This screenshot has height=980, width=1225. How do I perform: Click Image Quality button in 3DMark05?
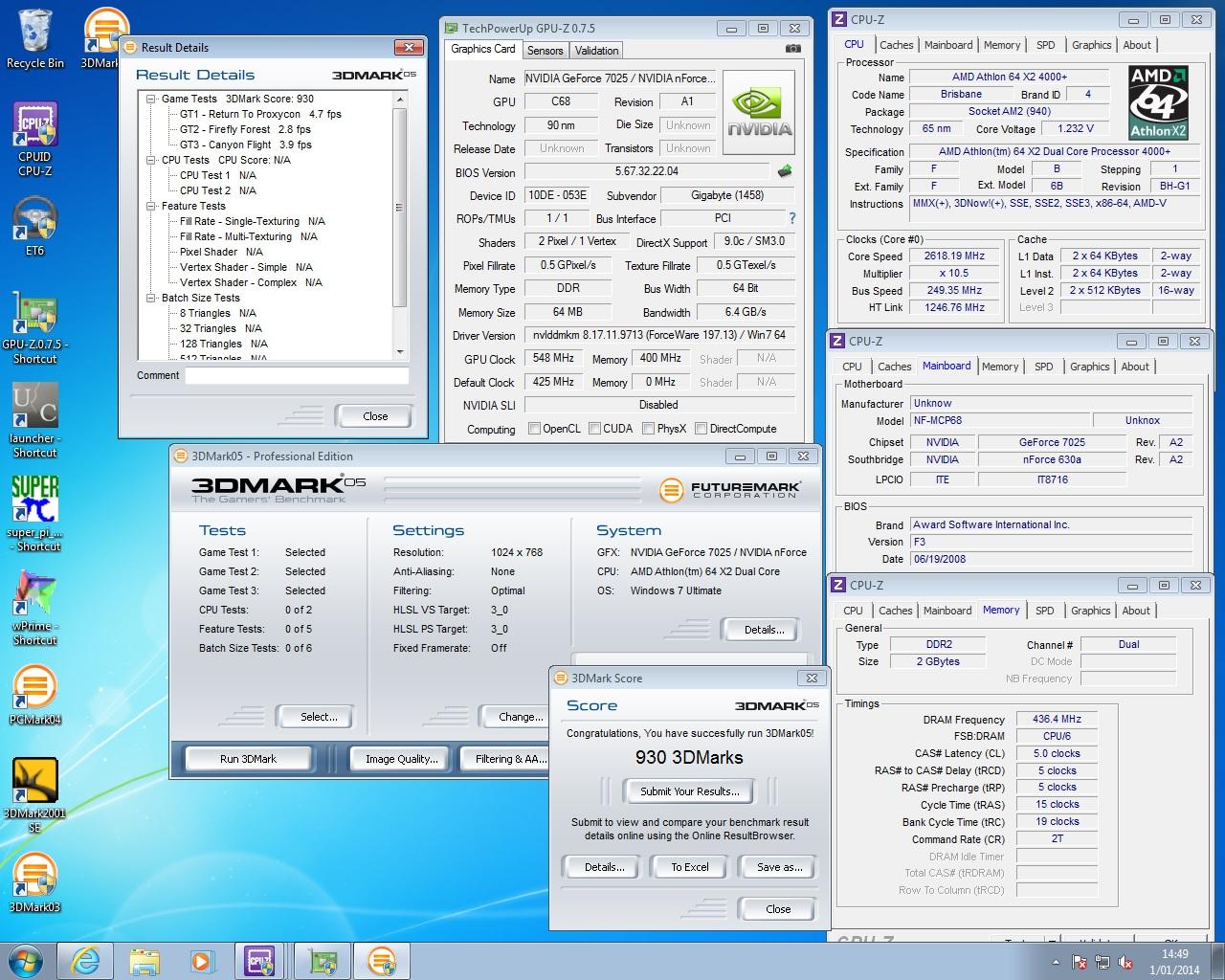[x=402, y=759]
